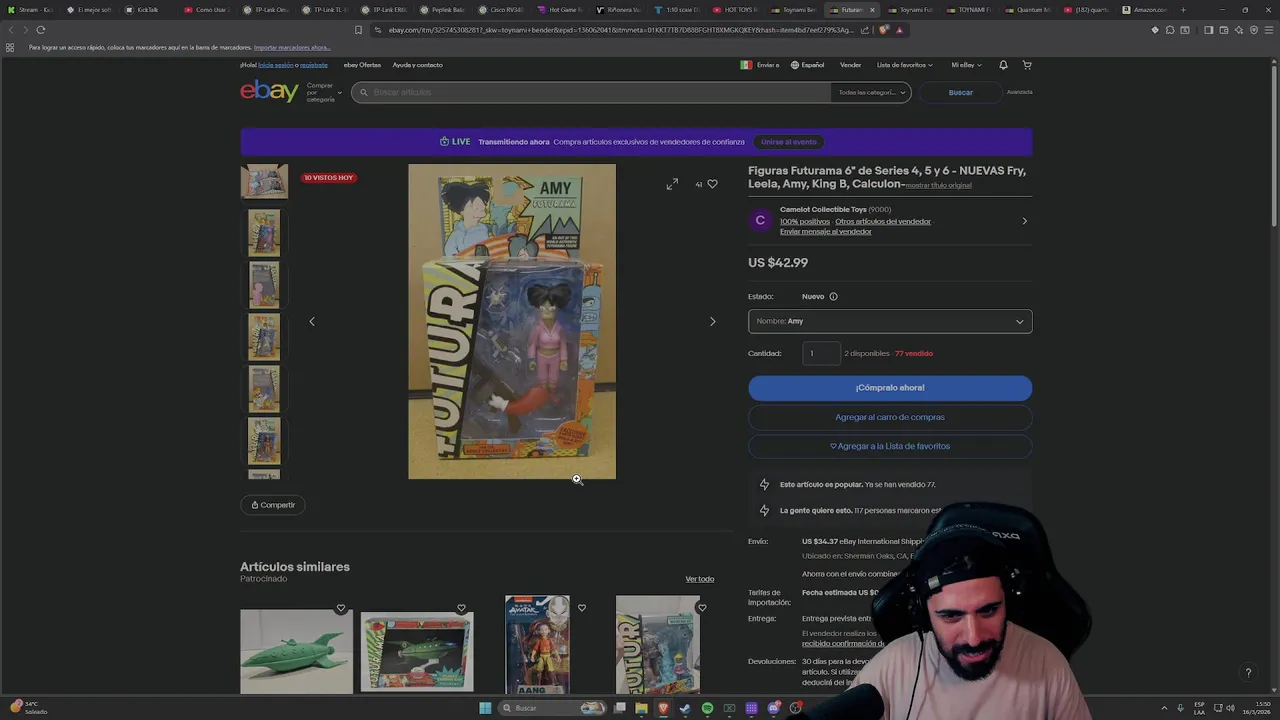
Task: Open the eBay logo home link
Action: pyautogui.click(x=269, y=91)
